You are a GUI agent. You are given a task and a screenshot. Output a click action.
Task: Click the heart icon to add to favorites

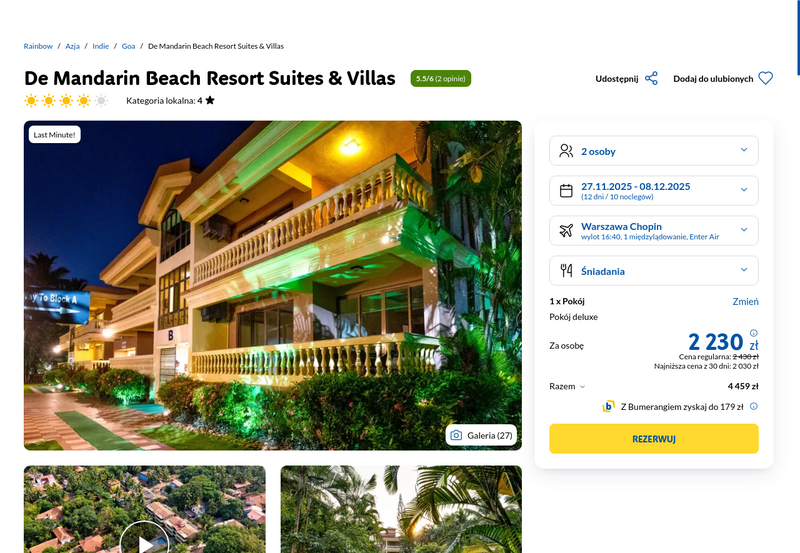tap(765, 79)
